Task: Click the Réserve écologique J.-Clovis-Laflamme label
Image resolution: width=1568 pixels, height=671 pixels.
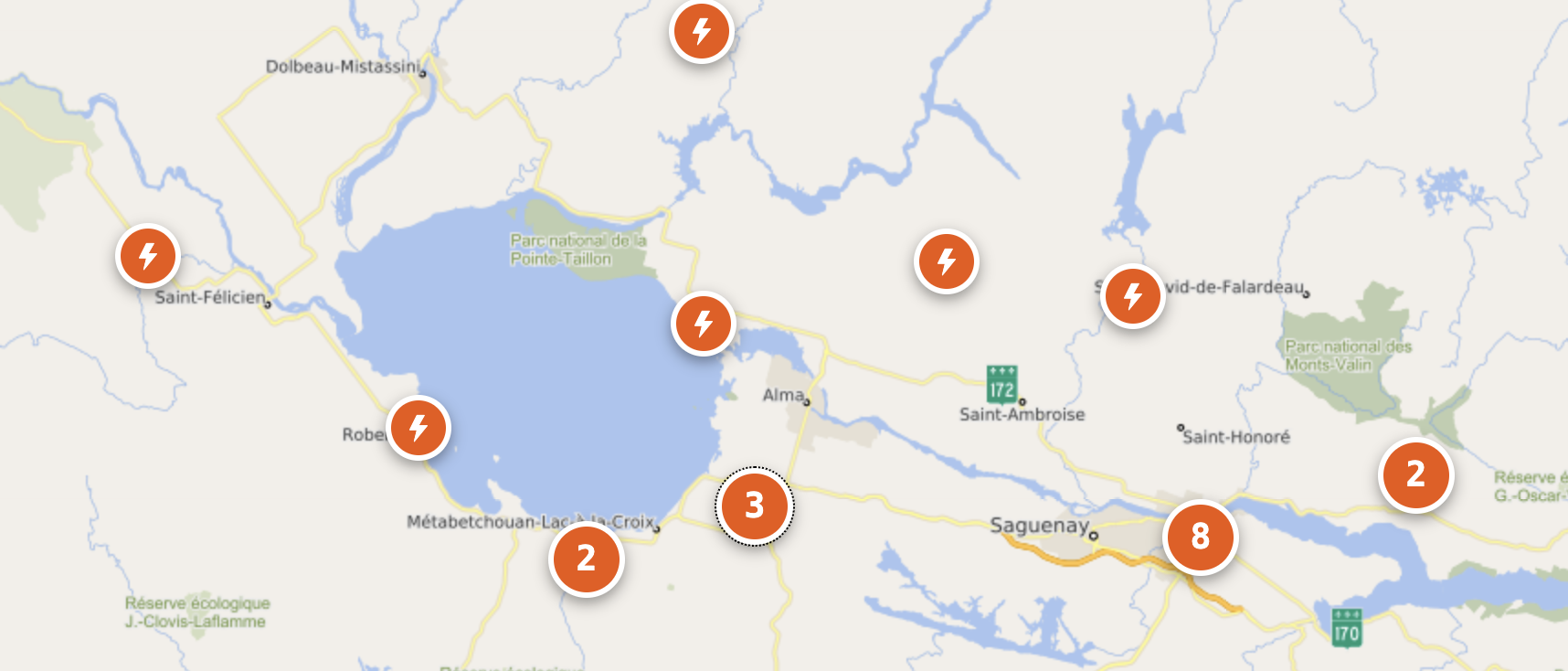Action: click(x=197, y=612)
